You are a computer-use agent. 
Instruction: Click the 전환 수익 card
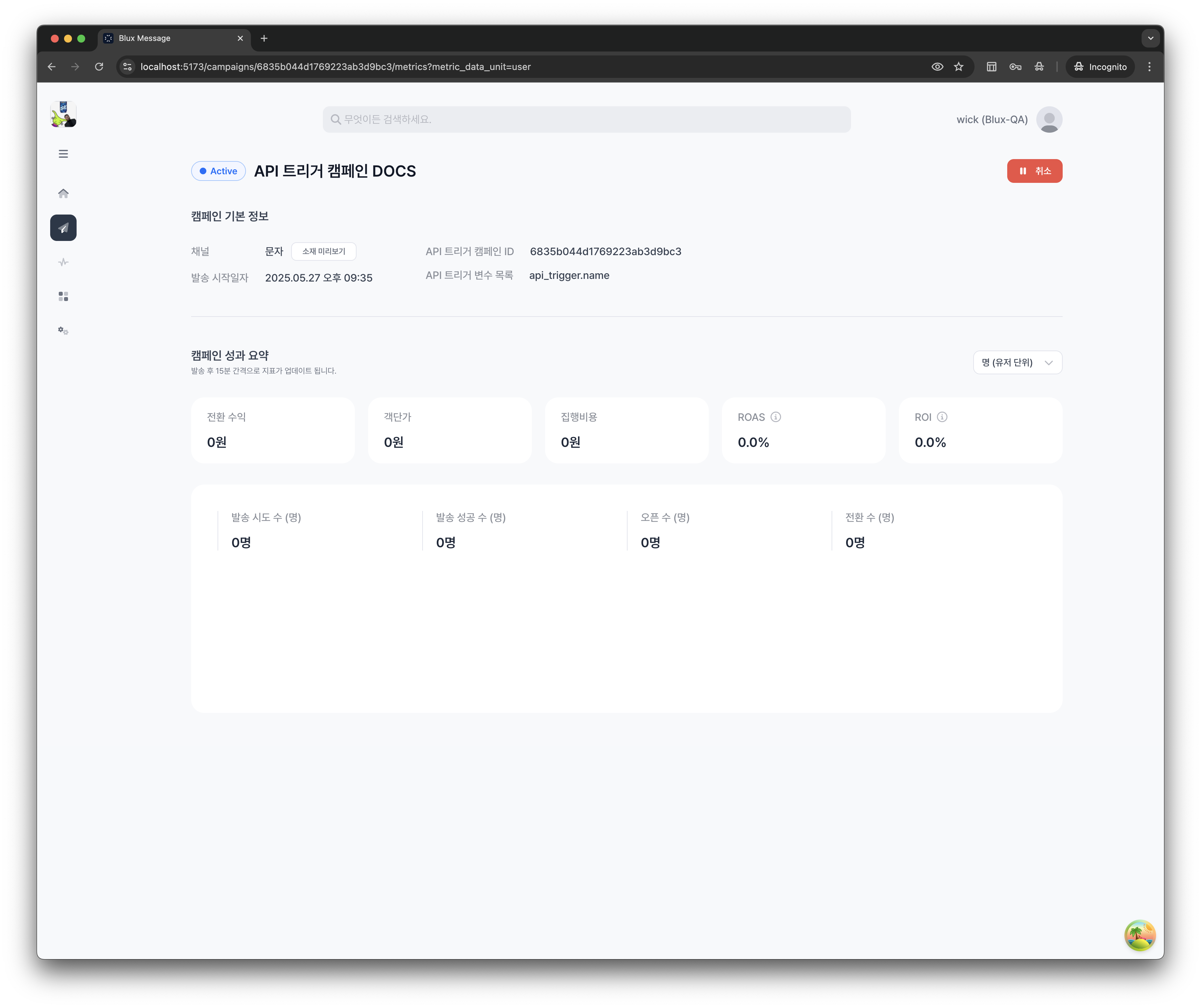273,430
